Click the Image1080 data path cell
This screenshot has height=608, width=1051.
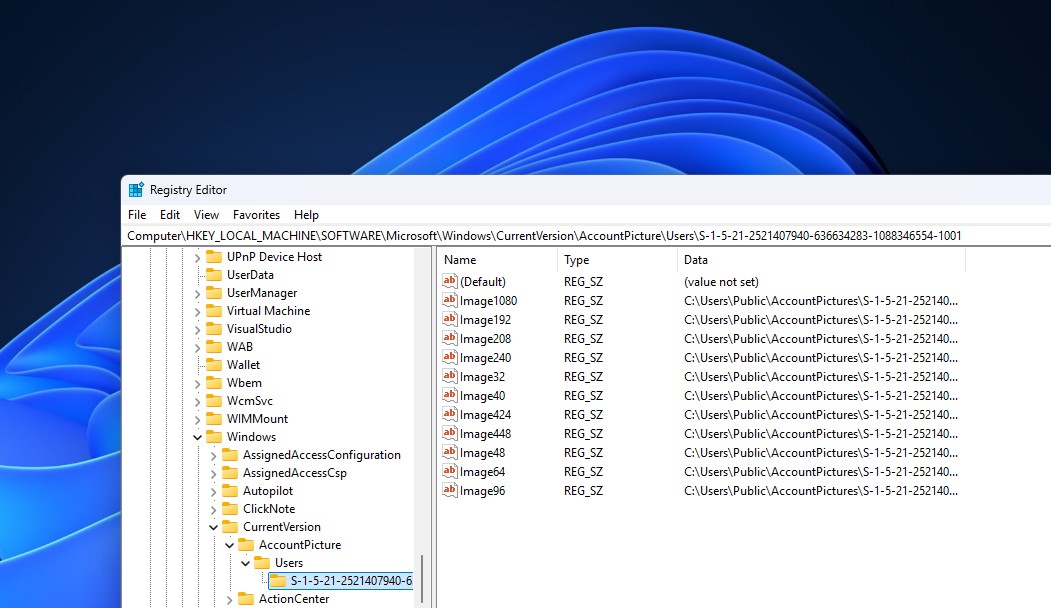click(820, 300)
